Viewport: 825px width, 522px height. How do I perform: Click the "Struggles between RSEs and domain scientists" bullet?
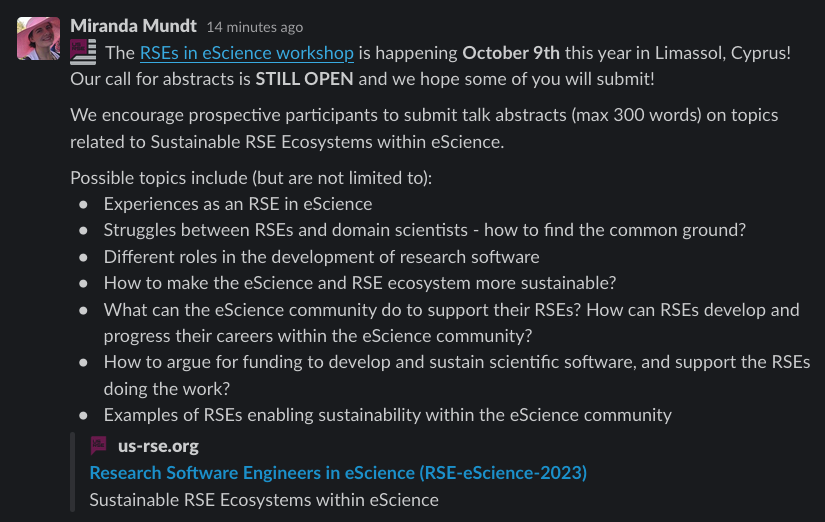pos(424,230)
